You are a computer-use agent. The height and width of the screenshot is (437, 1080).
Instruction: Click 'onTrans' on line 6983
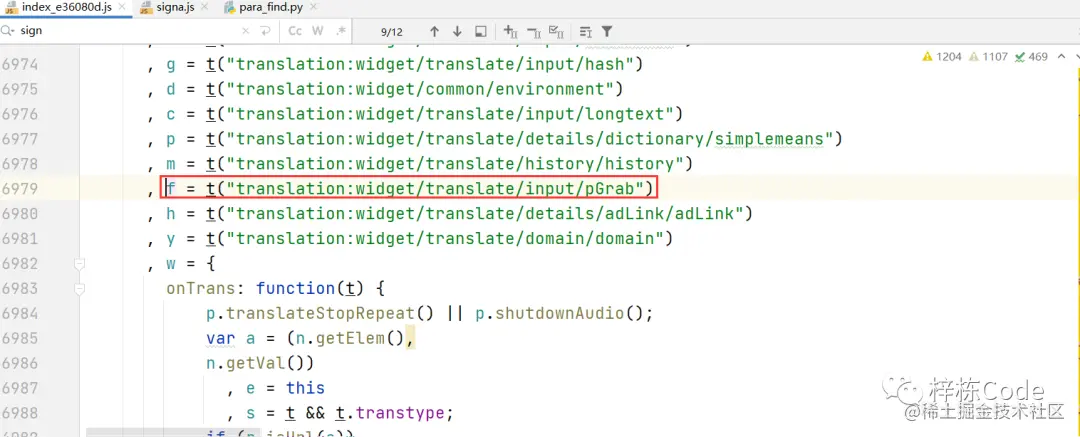pyautogui.click(x=200, y=288)
